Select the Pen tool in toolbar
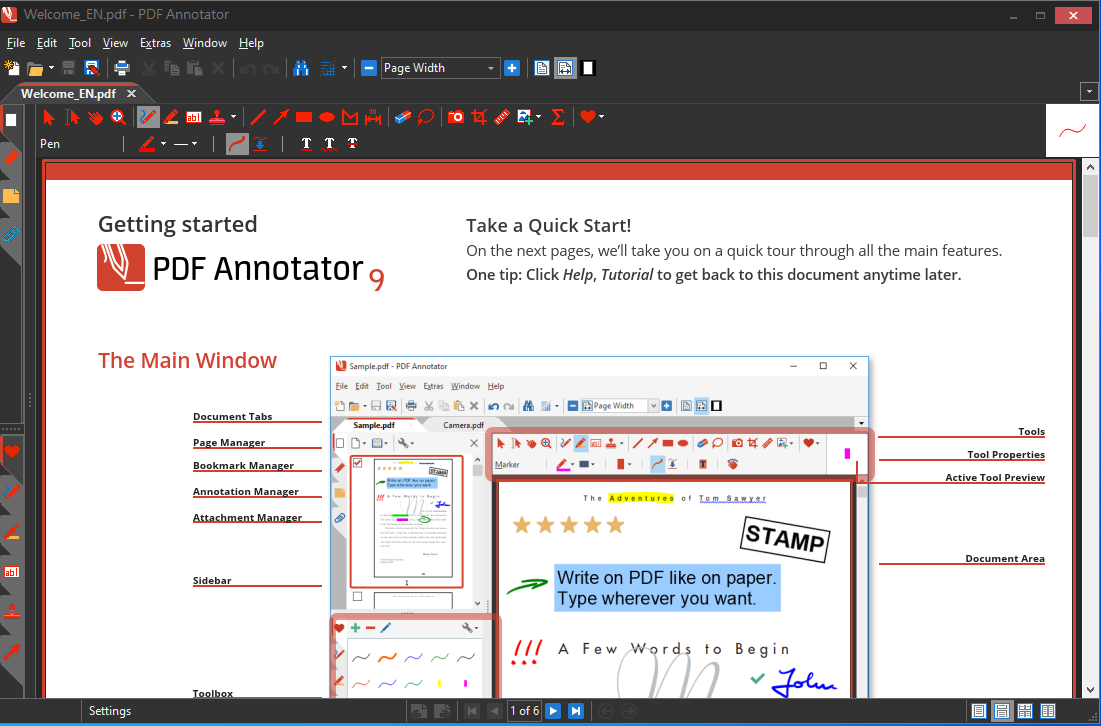 coord(147,117)
